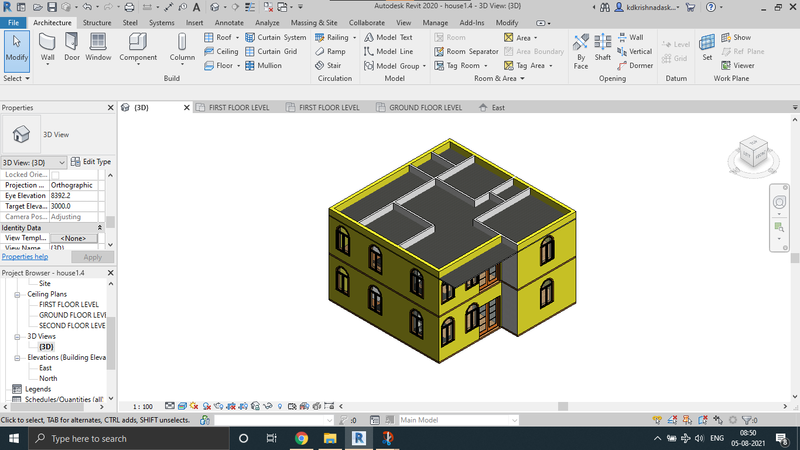Viewport: 800px width, 450px height.
Task: Open the work plane Viewer
Action: click(738, 66)
